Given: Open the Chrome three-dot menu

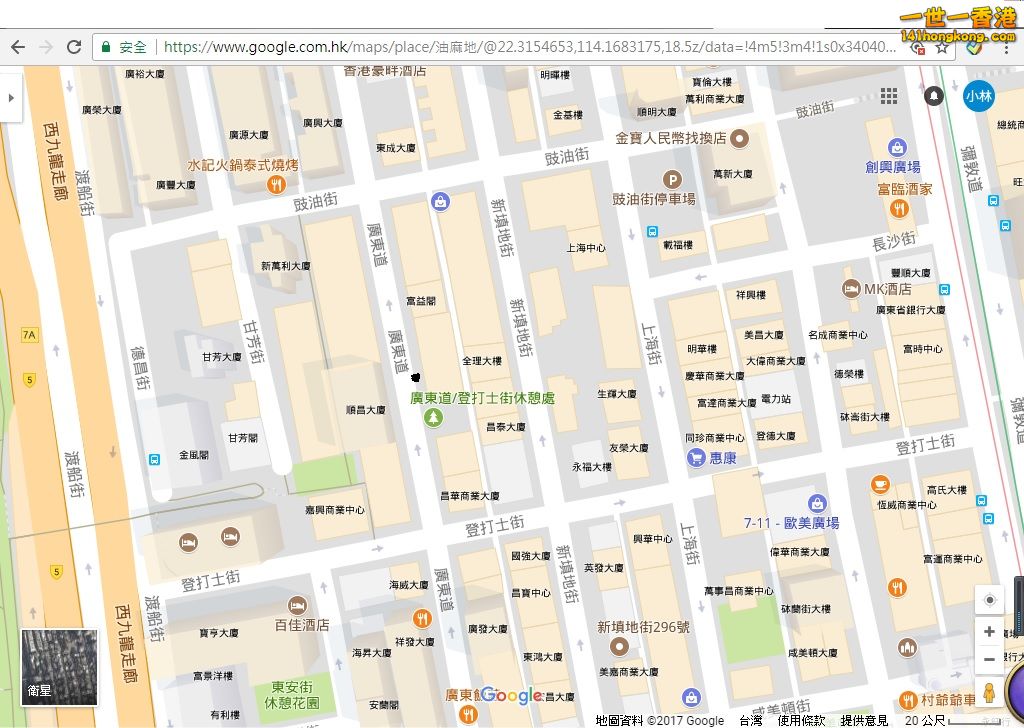Looking at the screenshot, I should tap(1006, 47).
